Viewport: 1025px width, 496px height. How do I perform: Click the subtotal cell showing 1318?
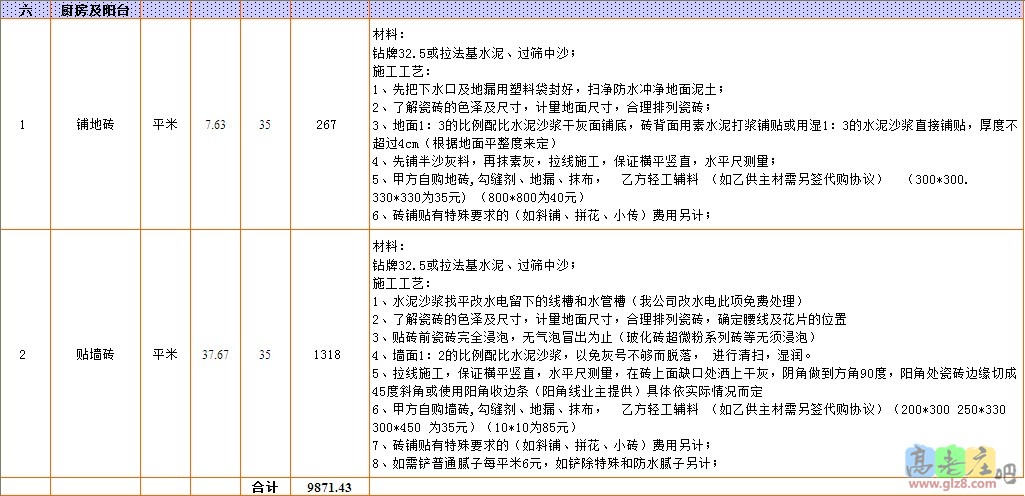coord(329,354)
